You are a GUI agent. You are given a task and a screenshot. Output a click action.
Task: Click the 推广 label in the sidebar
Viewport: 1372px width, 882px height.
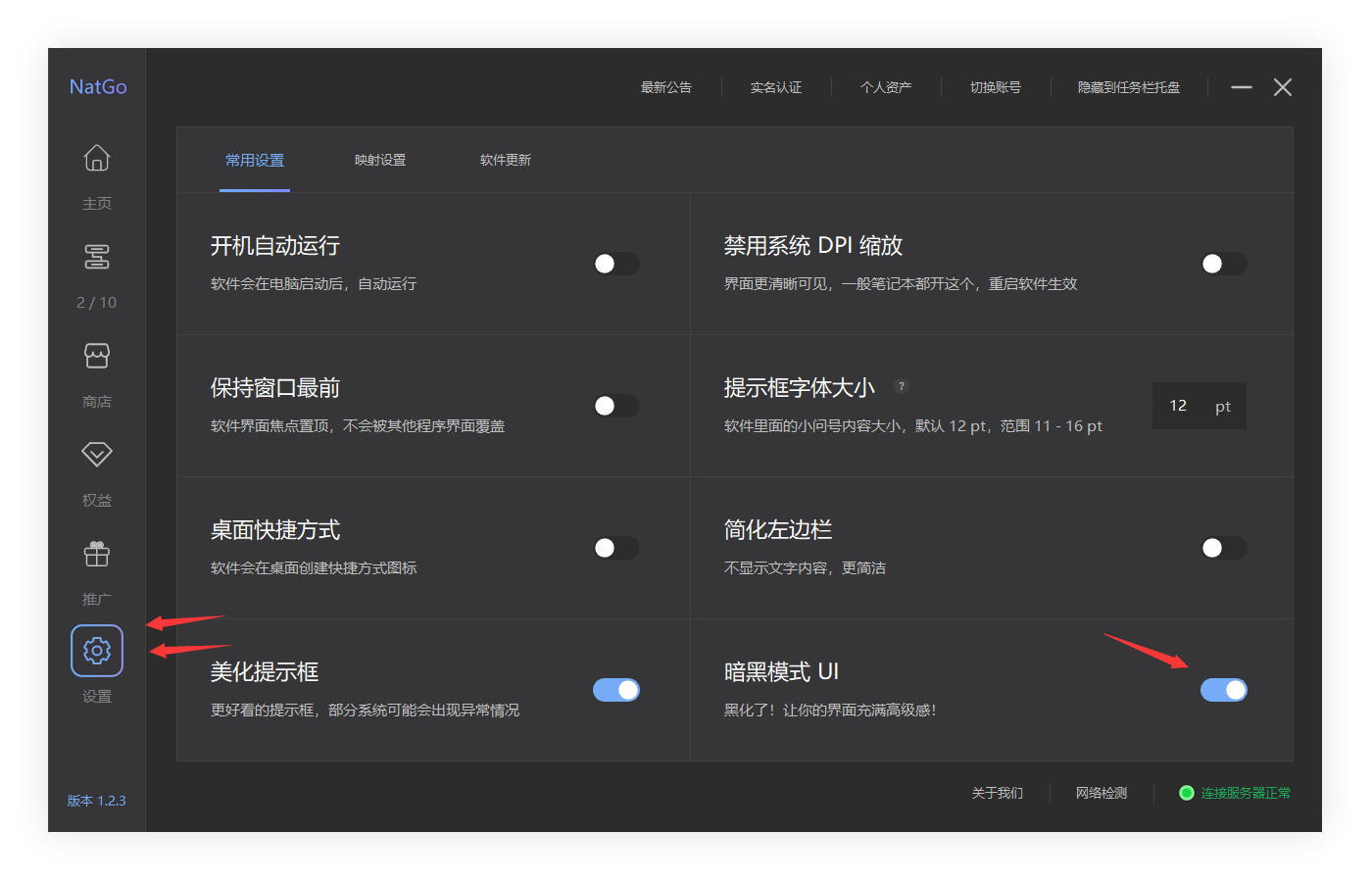pos(97,599)
